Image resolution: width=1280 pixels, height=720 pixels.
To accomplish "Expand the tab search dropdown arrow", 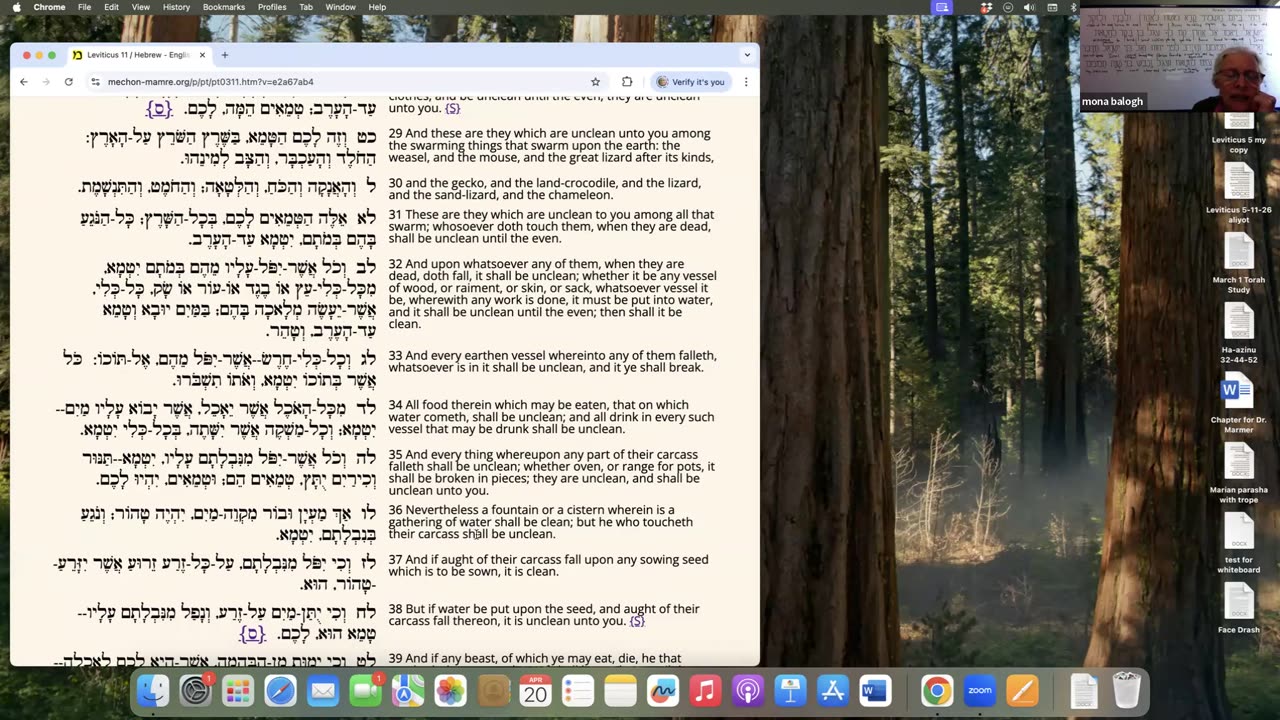I will [x=747, y=55].
